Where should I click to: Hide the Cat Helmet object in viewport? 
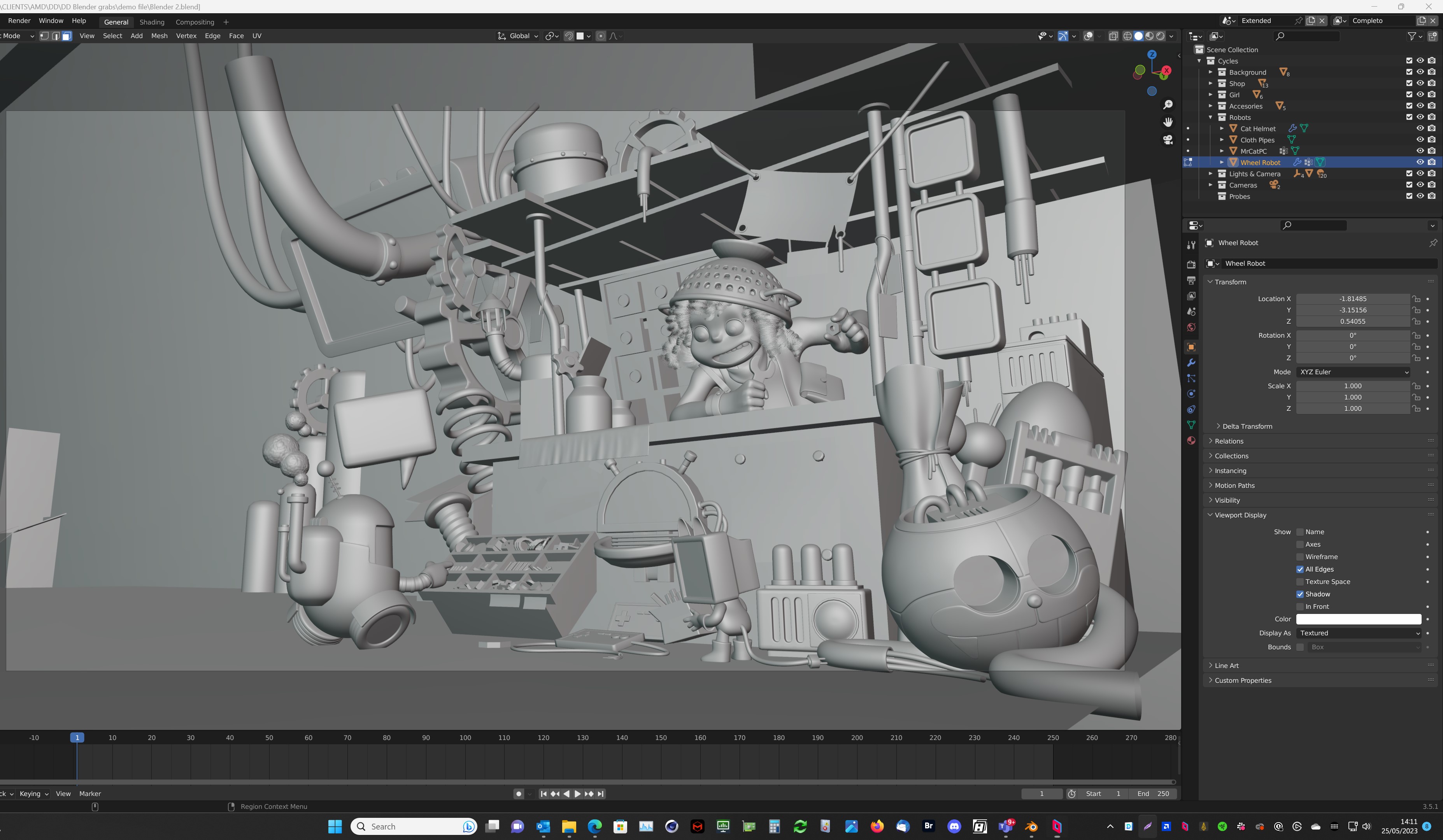[x=1420, y=129]
